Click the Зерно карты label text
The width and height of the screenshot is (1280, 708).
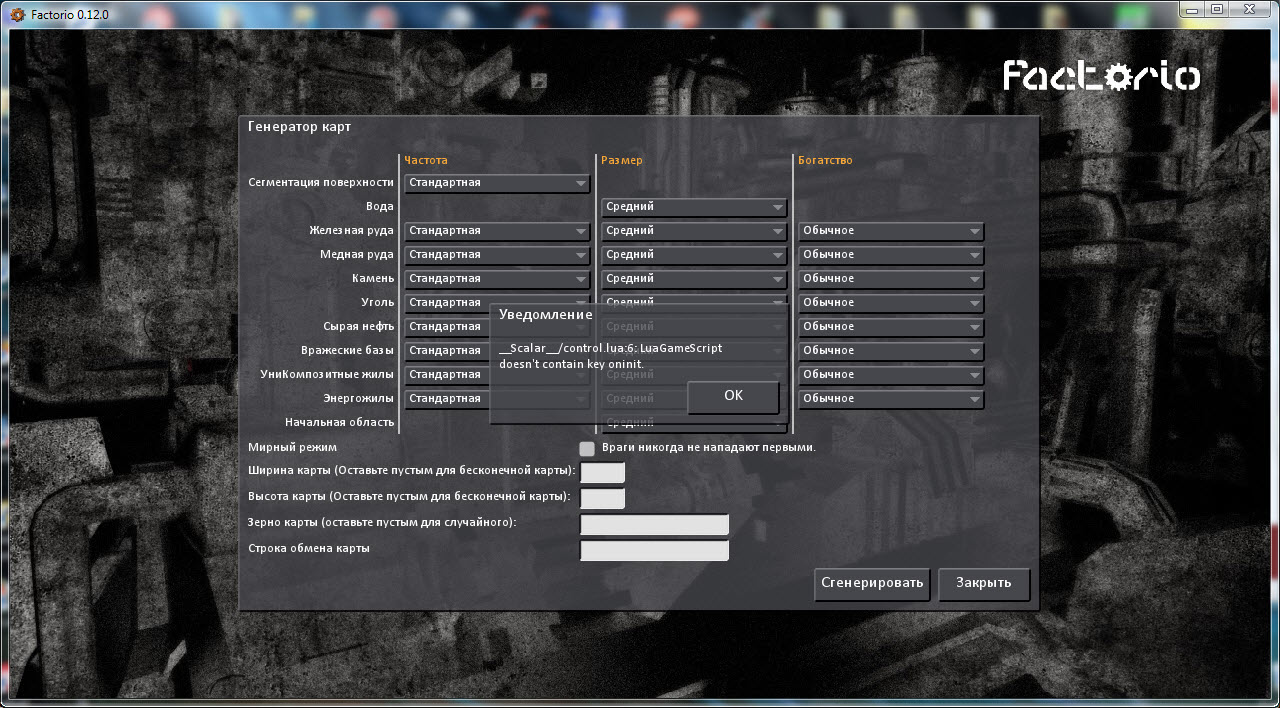tap(382, 523)
